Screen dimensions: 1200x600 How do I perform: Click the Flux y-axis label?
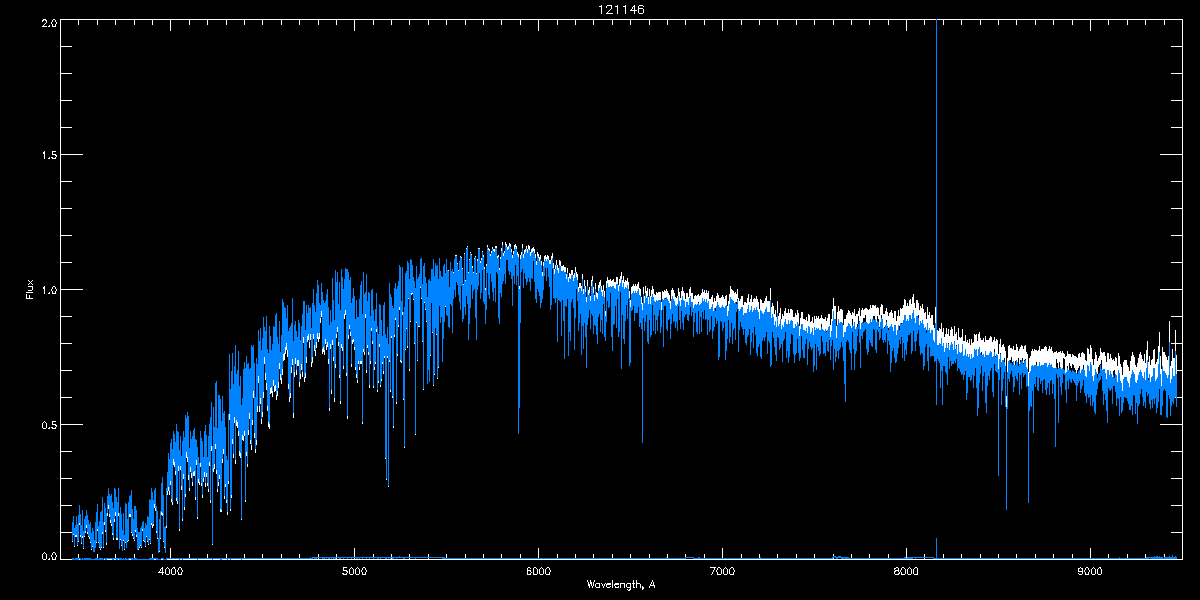pyautogui.click(x=30, y=290)
